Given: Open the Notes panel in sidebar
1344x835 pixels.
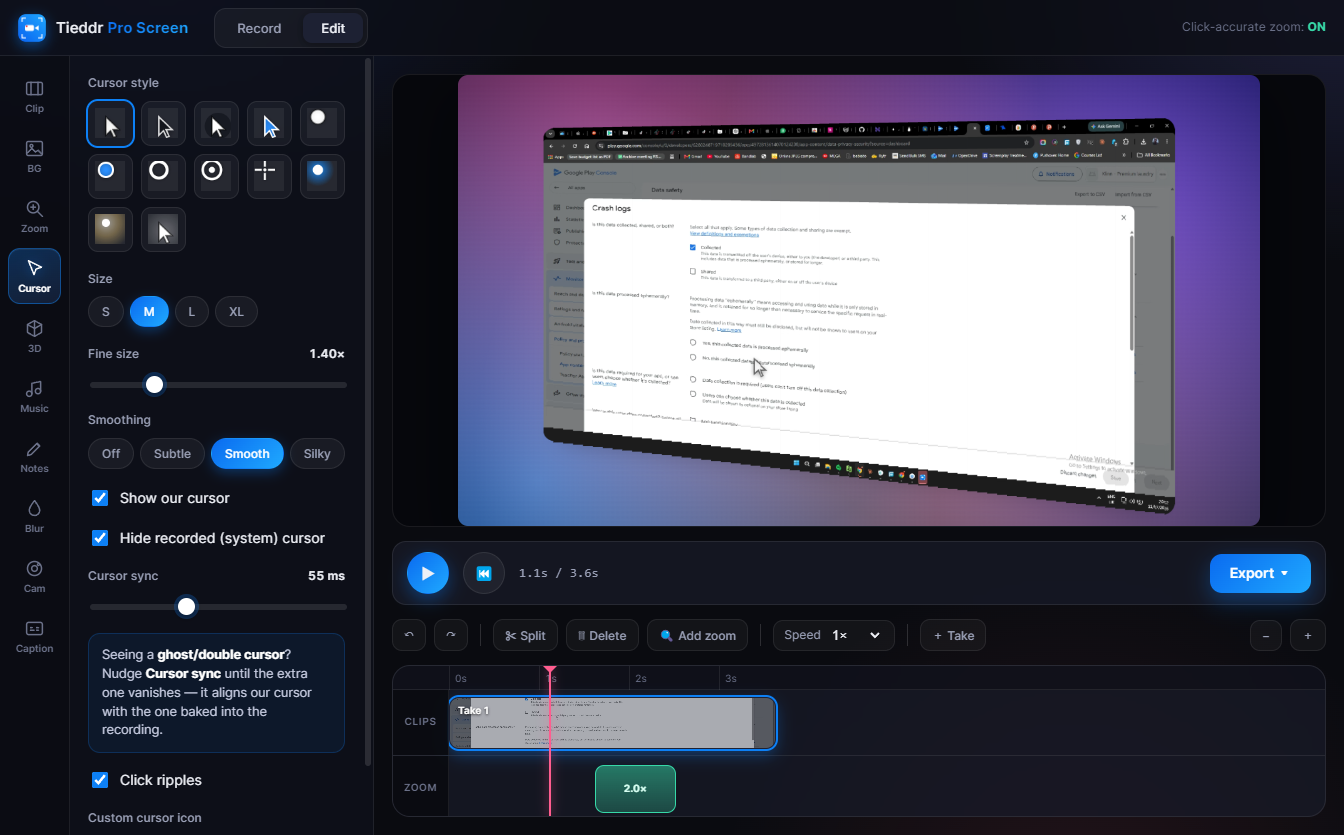Looking at the screenshot, I should click(x=34, y=456).
